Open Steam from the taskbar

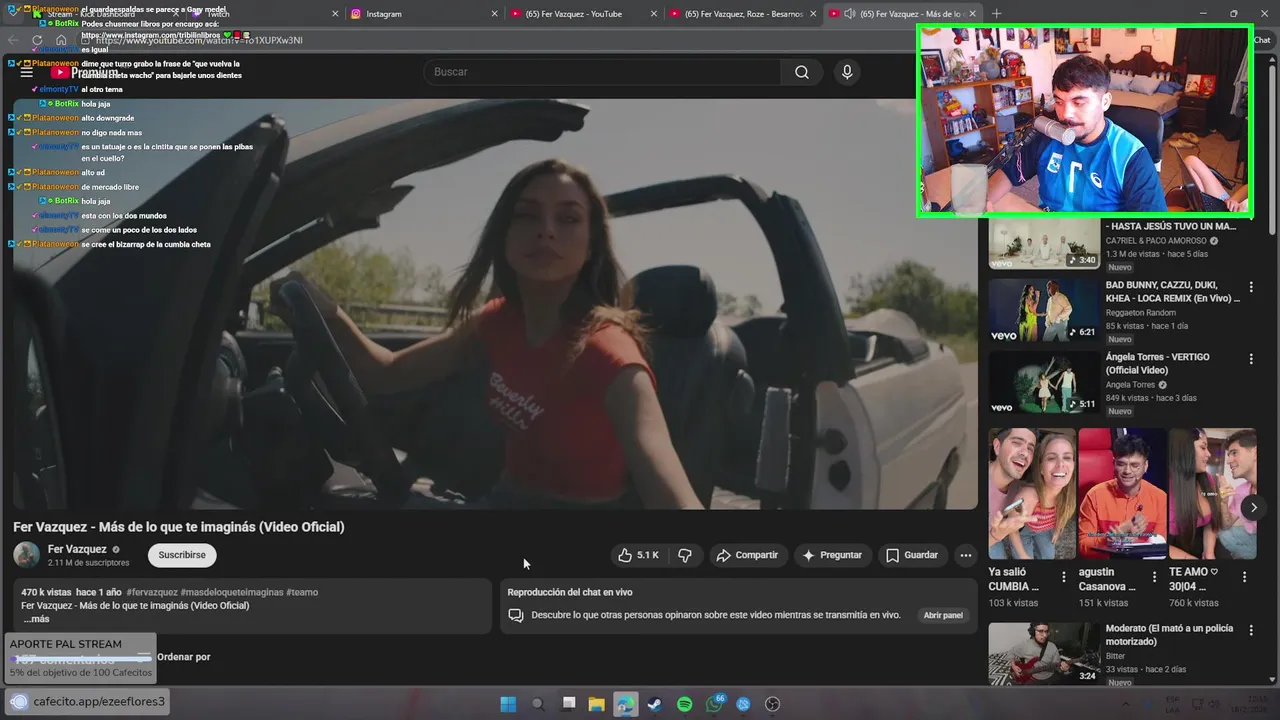tap(655, 704)
